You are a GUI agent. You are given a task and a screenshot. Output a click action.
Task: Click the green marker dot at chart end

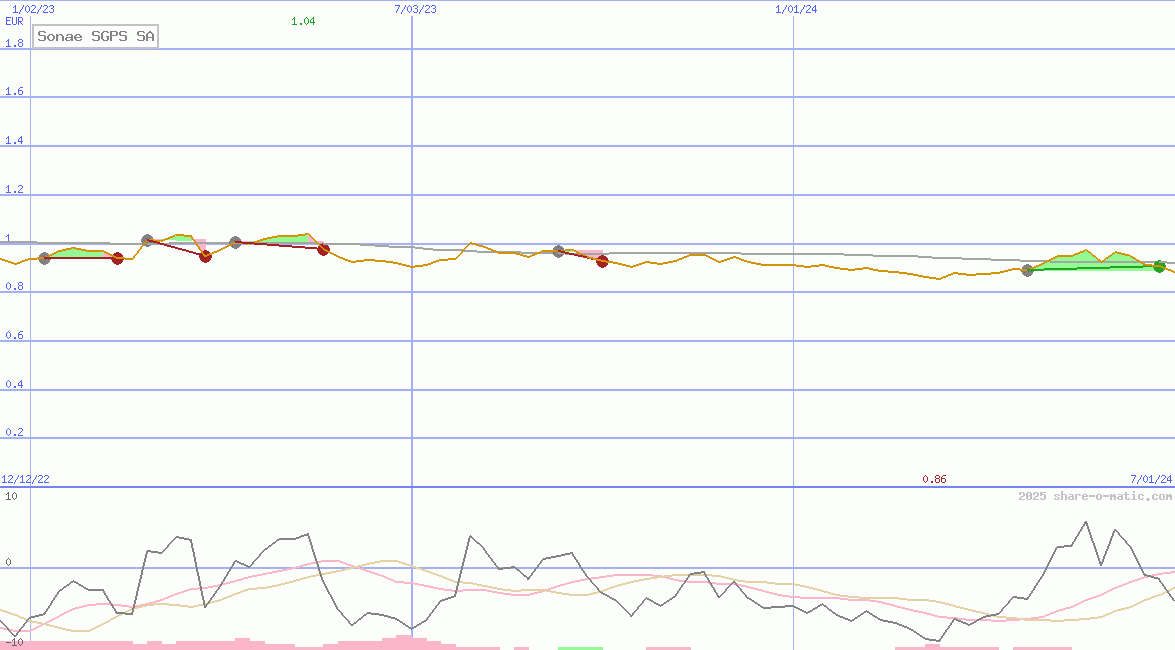pyautogui.click(x=1159, y=266)
